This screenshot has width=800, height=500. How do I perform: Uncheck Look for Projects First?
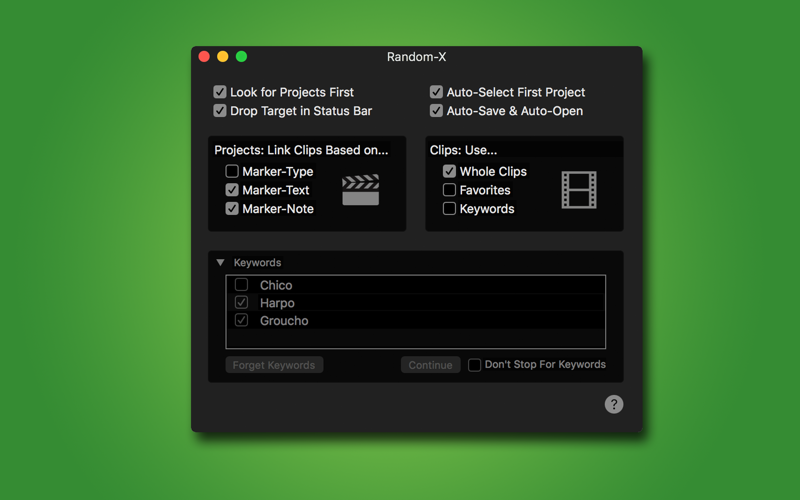tap(220, 92)
